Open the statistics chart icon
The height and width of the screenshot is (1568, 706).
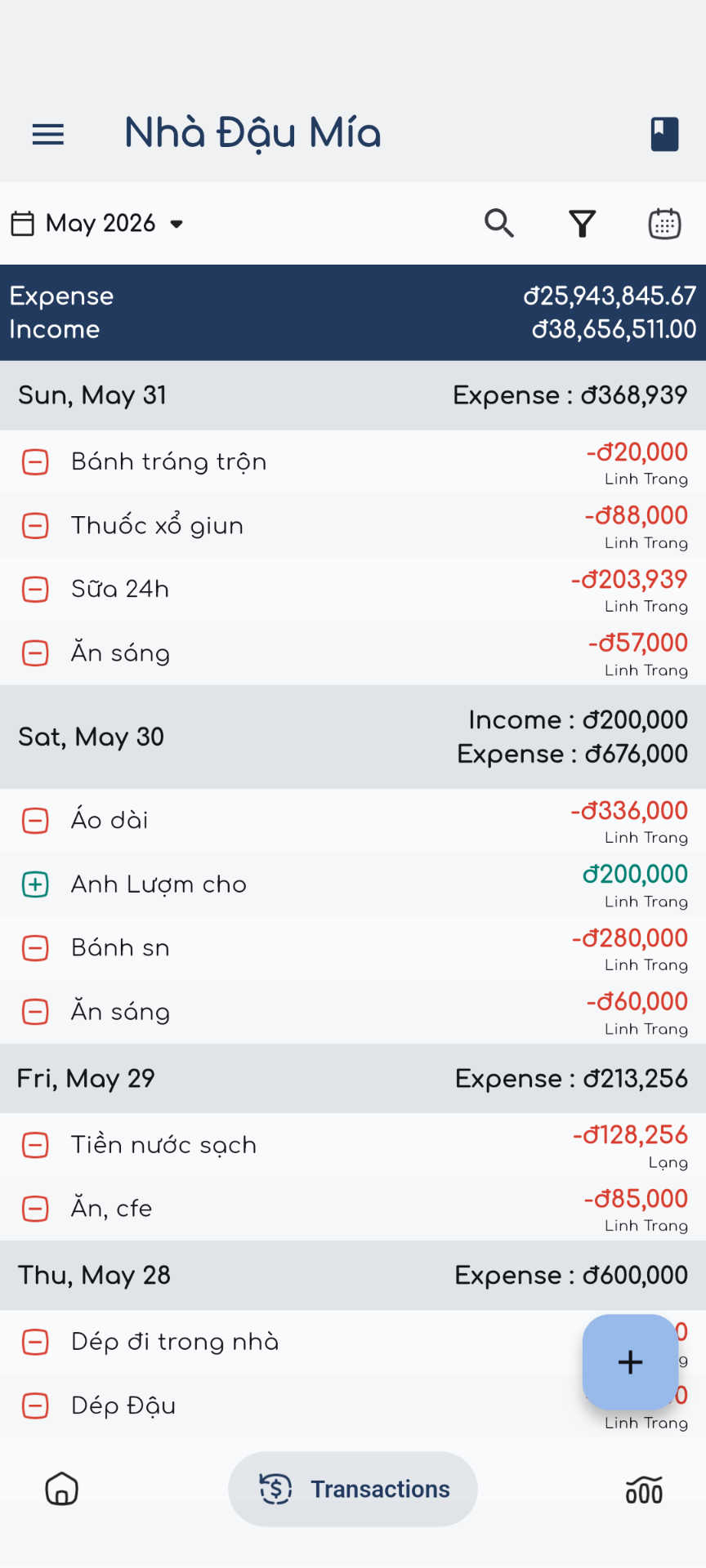(644, 1490)
